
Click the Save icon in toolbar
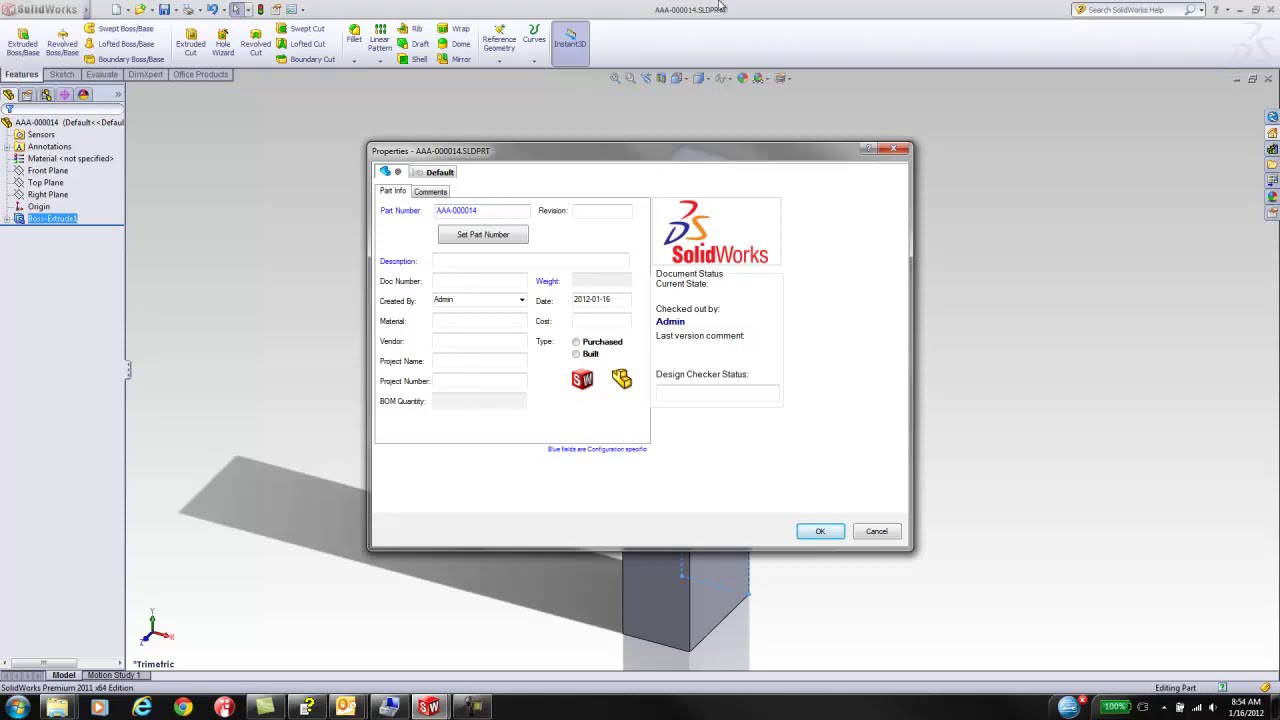pyautogui.click(x=164, y=9)
